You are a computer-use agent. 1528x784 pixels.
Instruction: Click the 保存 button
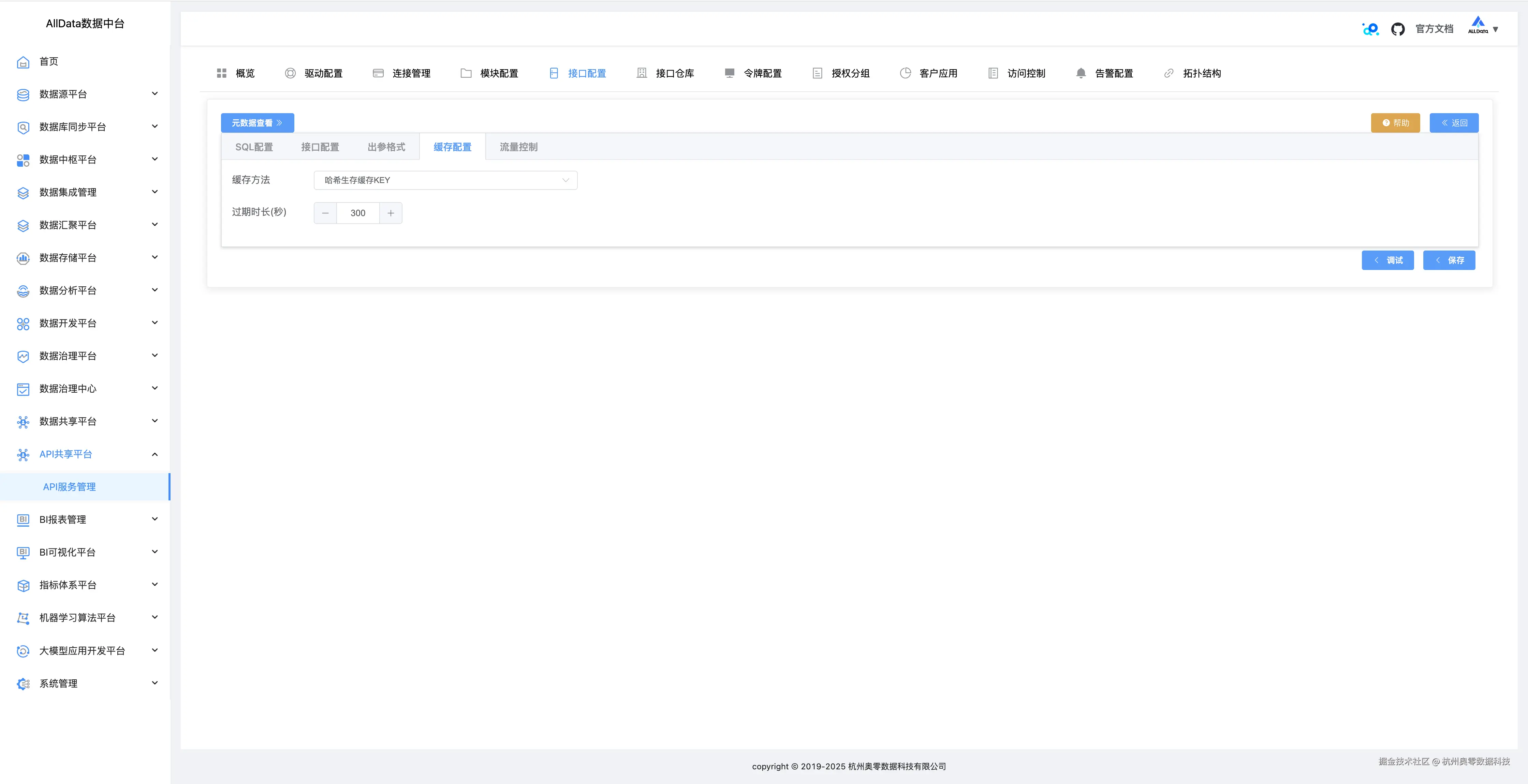coord(1449,260)
